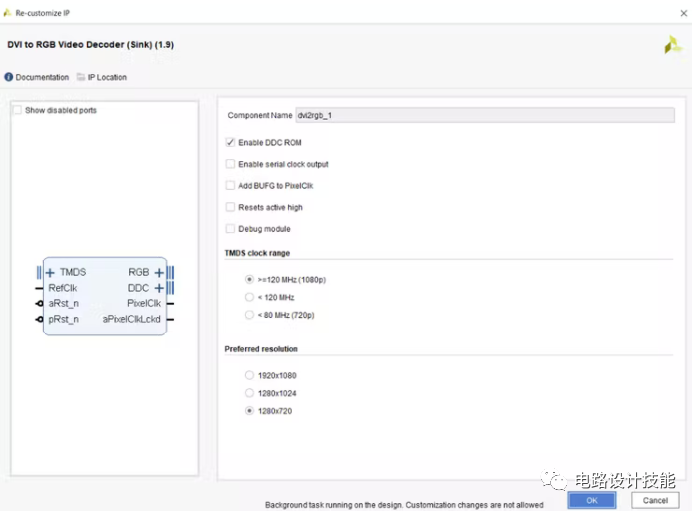Select < 80 MHz (720p) clock range
698x511 pixels.
[x=249, y=315]
